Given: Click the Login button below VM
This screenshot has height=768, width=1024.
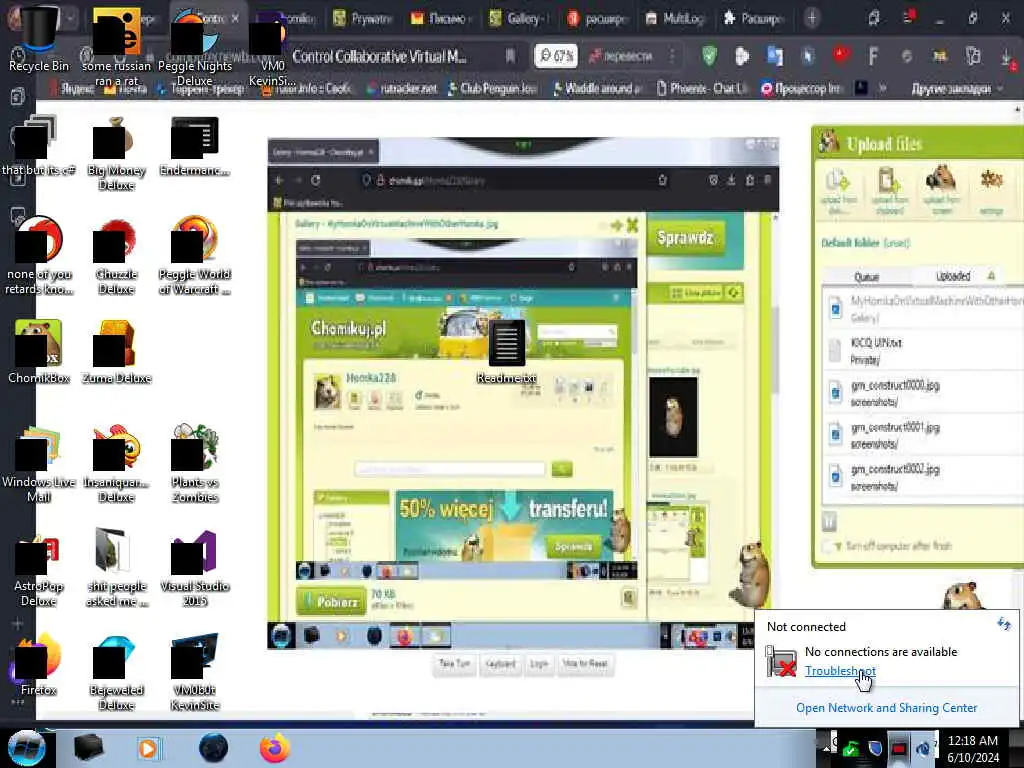Looking at the screenshot, I should point(539,664).
